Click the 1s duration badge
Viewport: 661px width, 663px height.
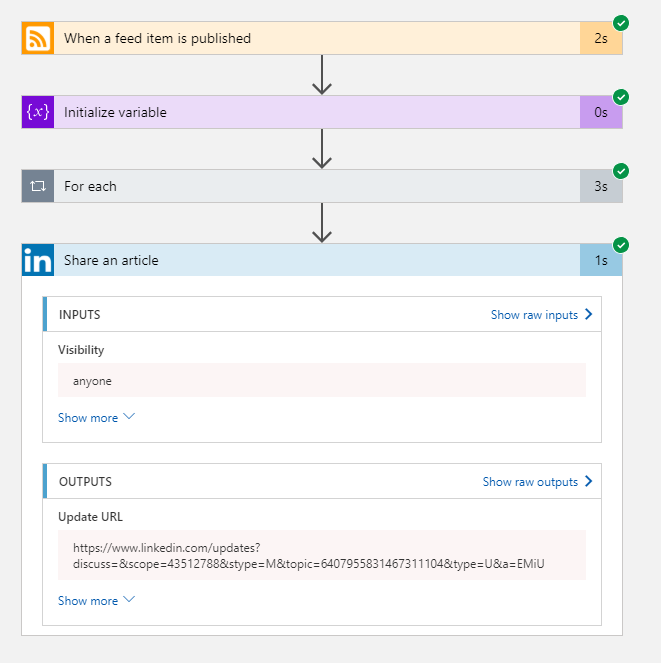pos(601,260)
